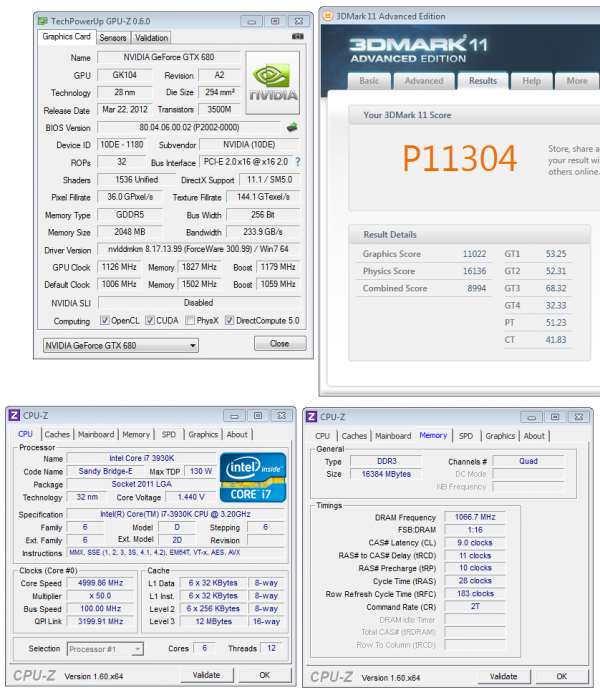This screenshot has width=600, height=695.
Task: Open the Caches tab in left CPU-Z
Action: (x=57, y=434)
